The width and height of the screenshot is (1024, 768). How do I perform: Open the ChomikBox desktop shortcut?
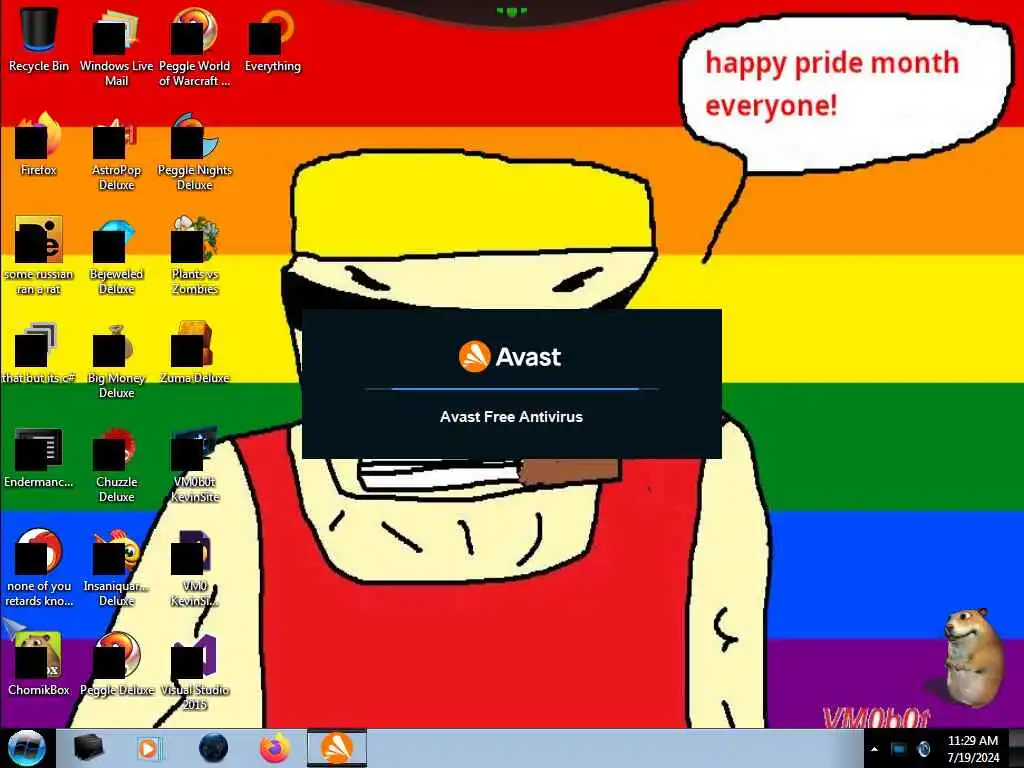click(x=39, y=664)
